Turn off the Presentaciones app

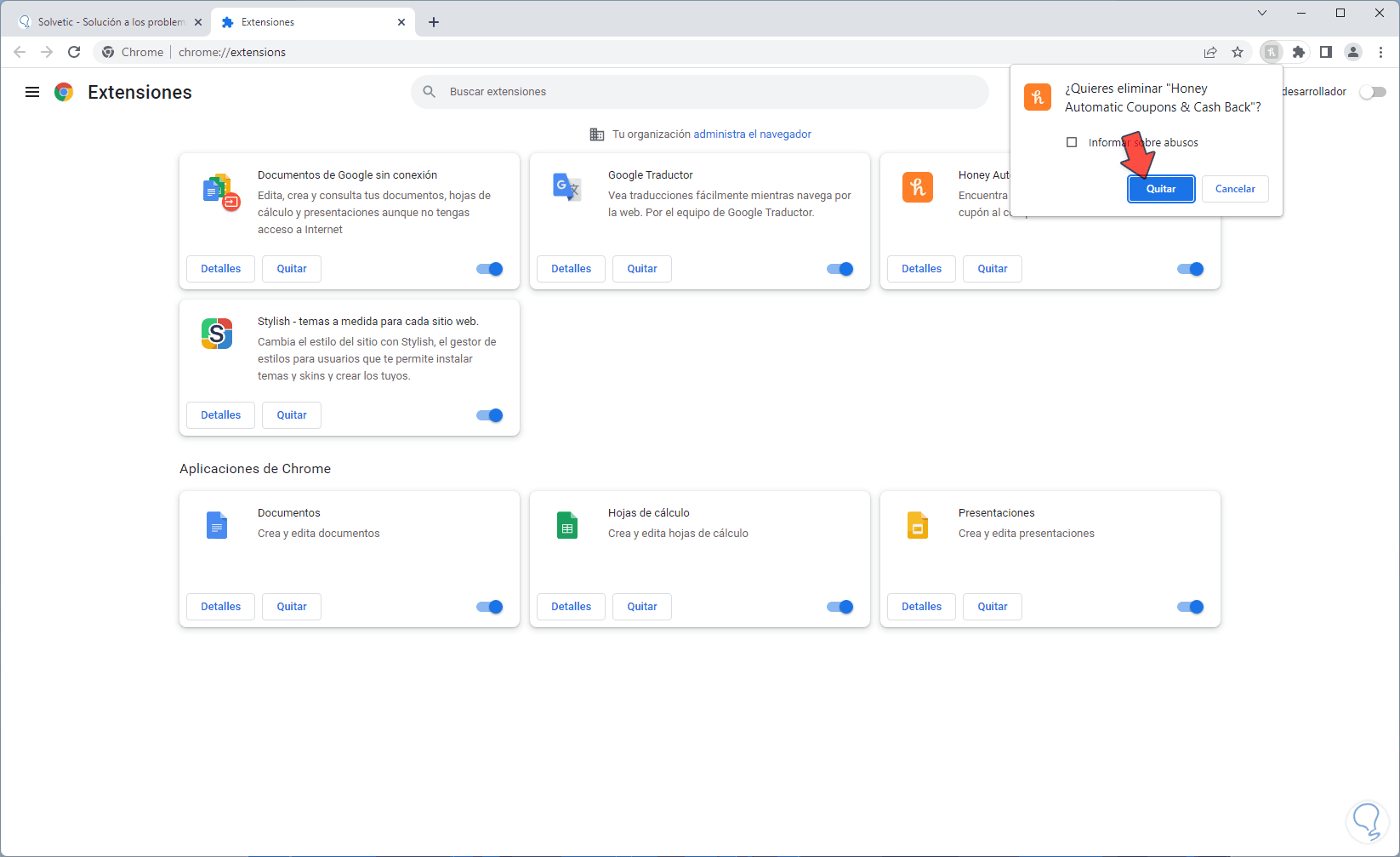coord(1191,607)
